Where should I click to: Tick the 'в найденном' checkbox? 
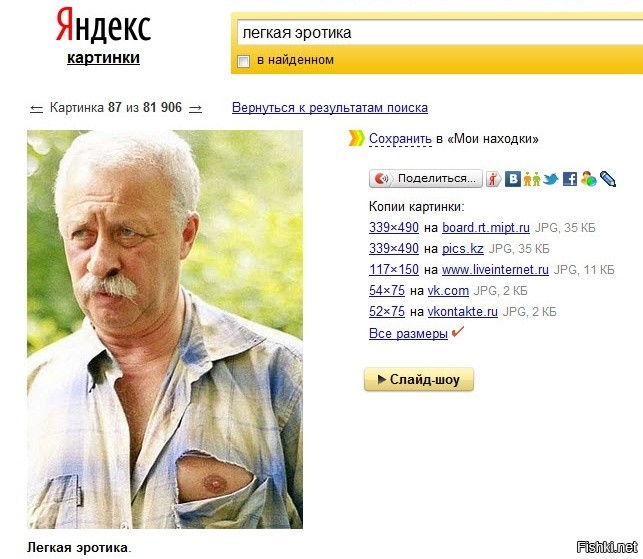coord(243,62)
